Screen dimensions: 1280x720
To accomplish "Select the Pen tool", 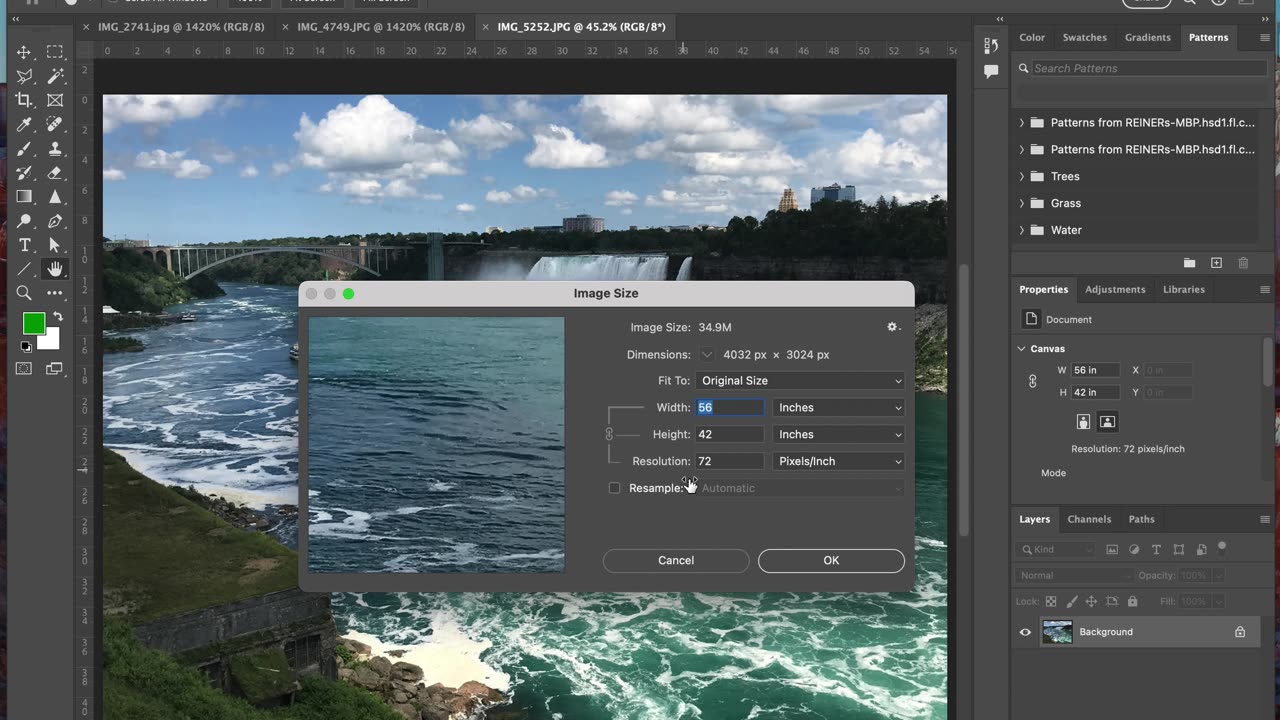I will click(x=55, y=221).
